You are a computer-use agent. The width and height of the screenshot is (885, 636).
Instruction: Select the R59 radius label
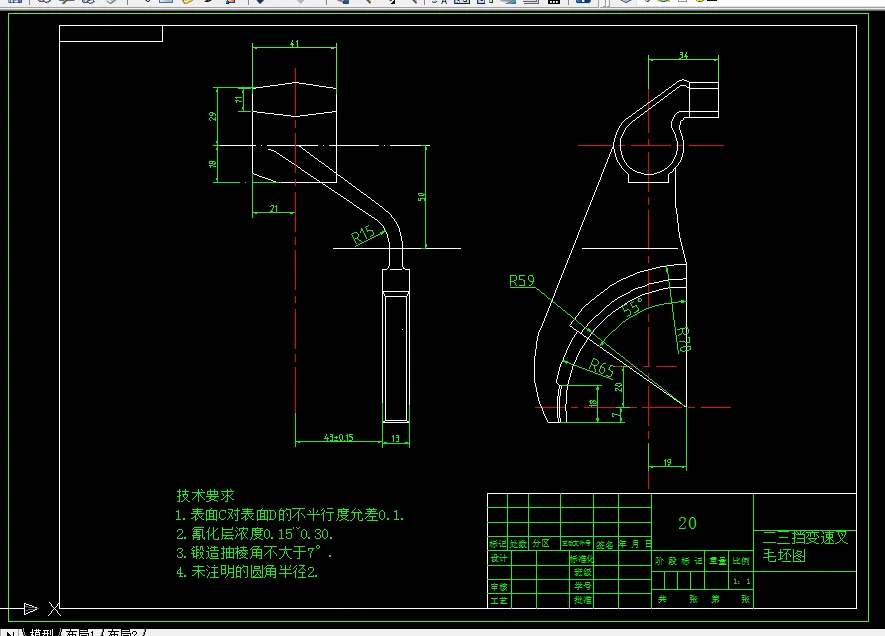522,280
